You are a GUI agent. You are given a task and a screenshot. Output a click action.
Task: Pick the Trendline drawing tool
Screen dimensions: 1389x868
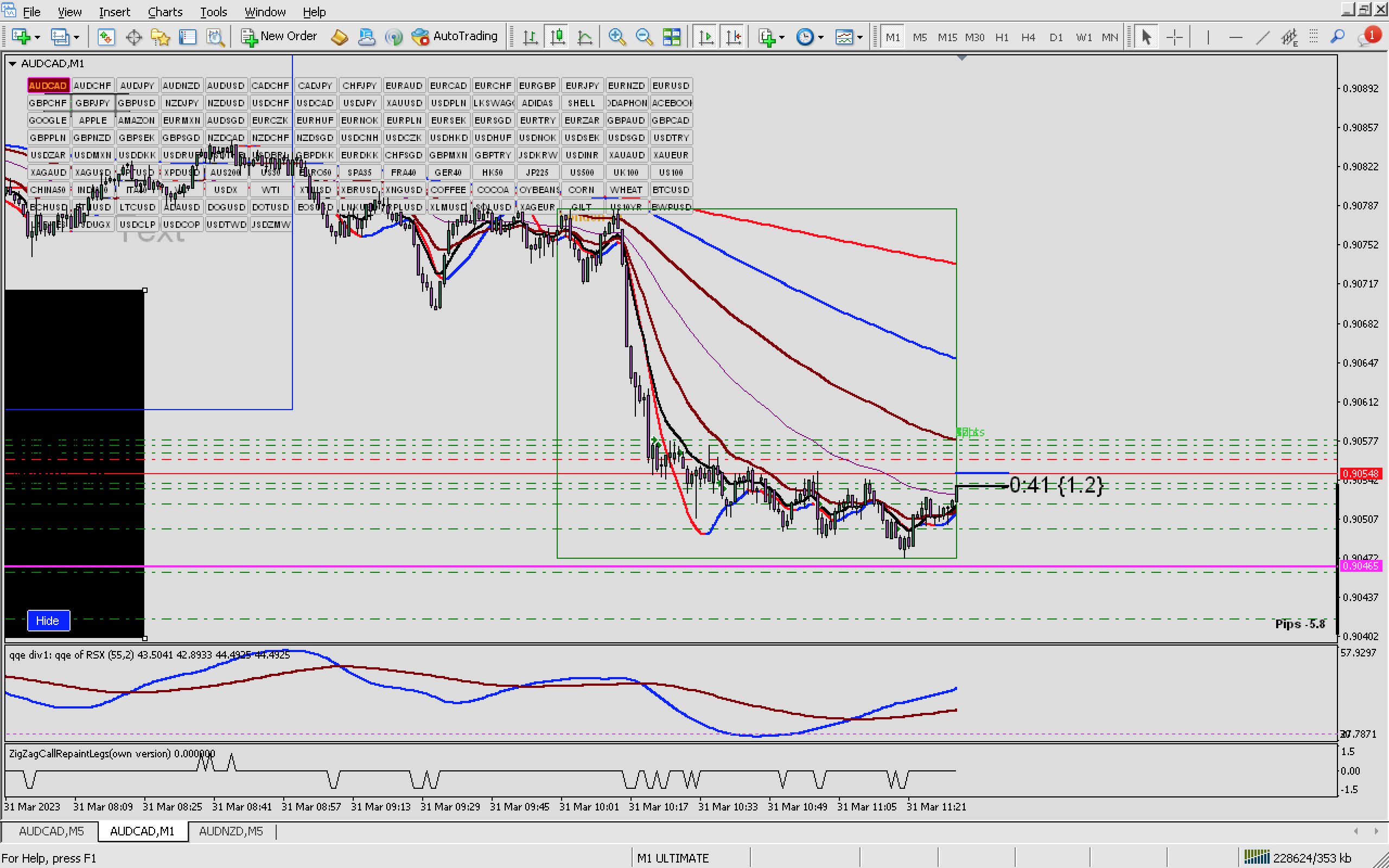1262,37
